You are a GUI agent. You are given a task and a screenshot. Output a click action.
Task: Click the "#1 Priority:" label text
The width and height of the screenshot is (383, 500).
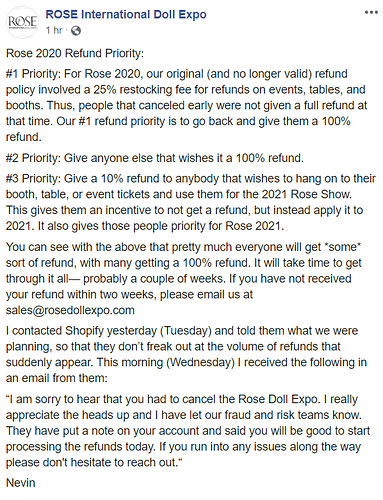point(33,74)
